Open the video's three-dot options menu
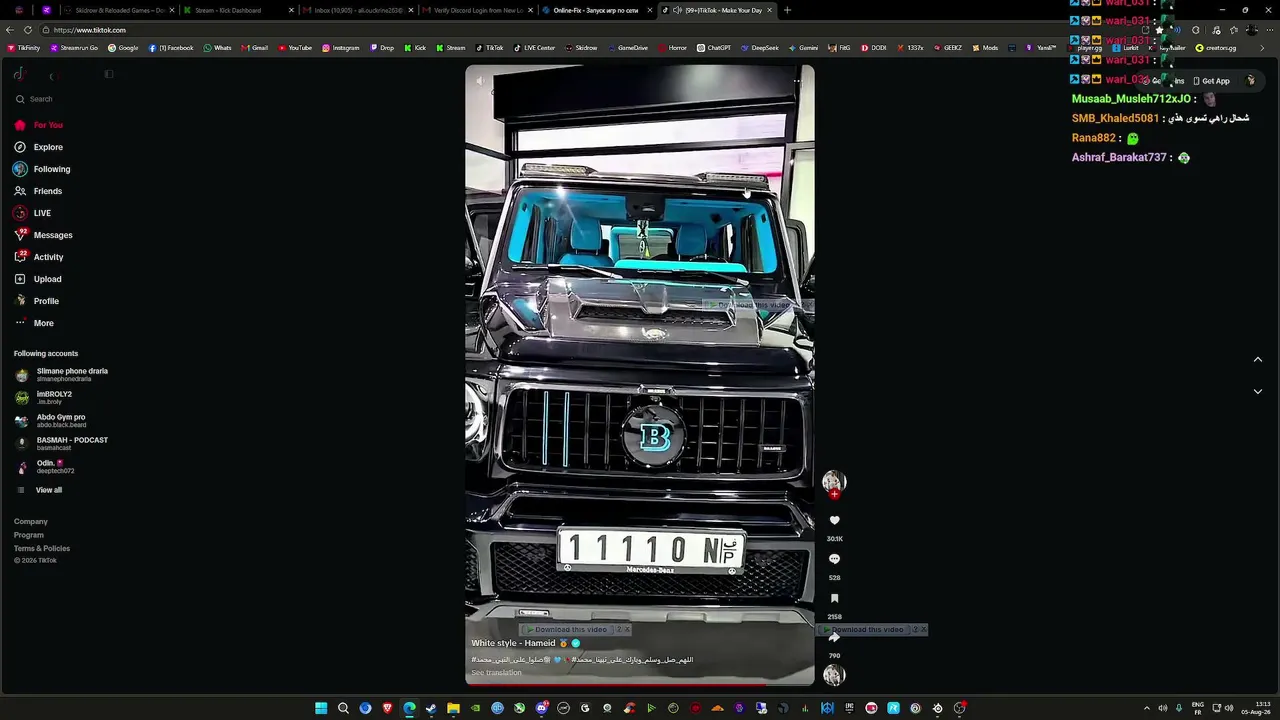Viewport: 1280px width, 720px height. [x=797, y=82]
